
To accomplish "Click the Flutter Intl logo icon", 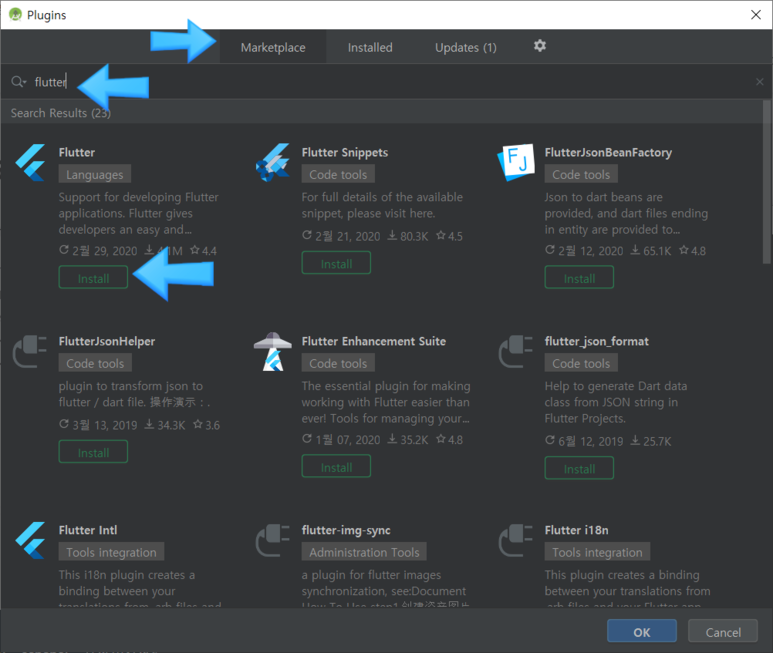I will point(30,540).
